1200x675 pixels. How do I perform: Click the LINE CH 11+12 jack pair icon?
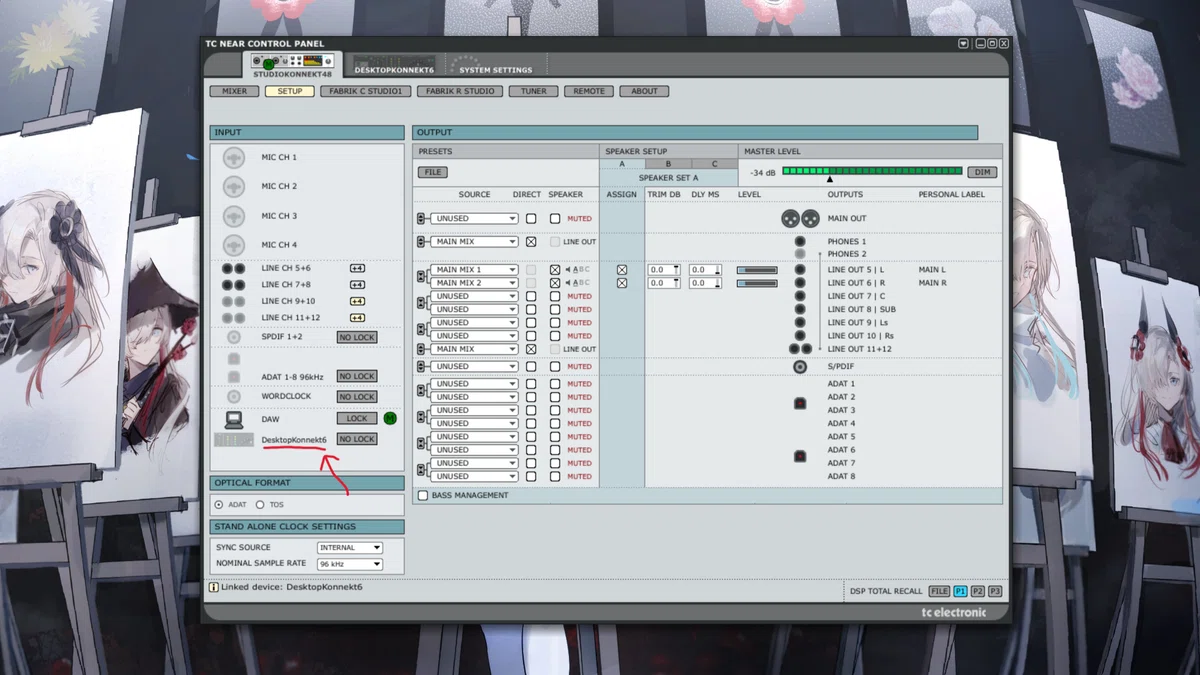click(x=233, y=318)
